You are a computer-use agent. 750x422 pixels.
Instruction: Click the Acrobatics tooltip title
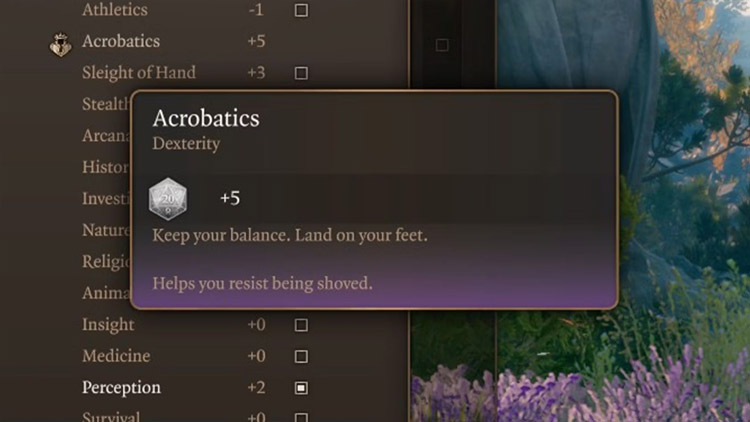[206, 118]
